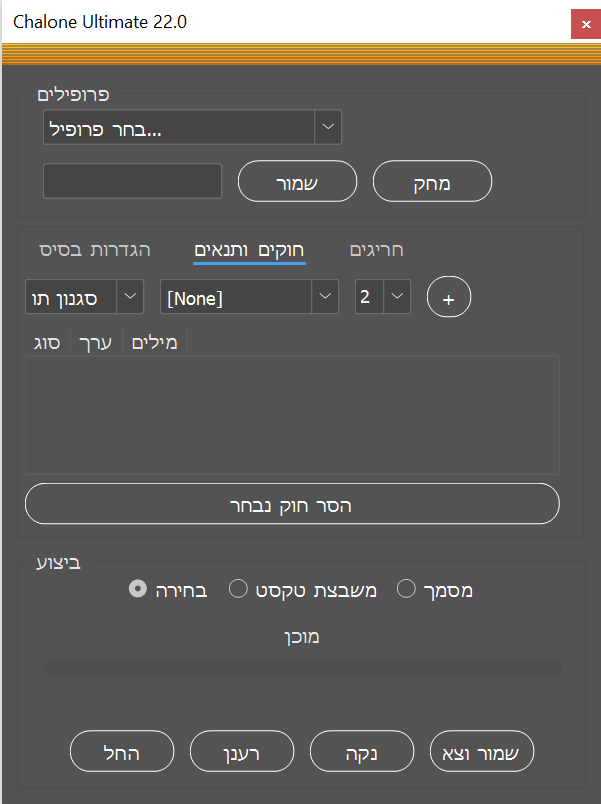Click the נקה button
This screenshot has height=804, width=601.
[362, 752]
